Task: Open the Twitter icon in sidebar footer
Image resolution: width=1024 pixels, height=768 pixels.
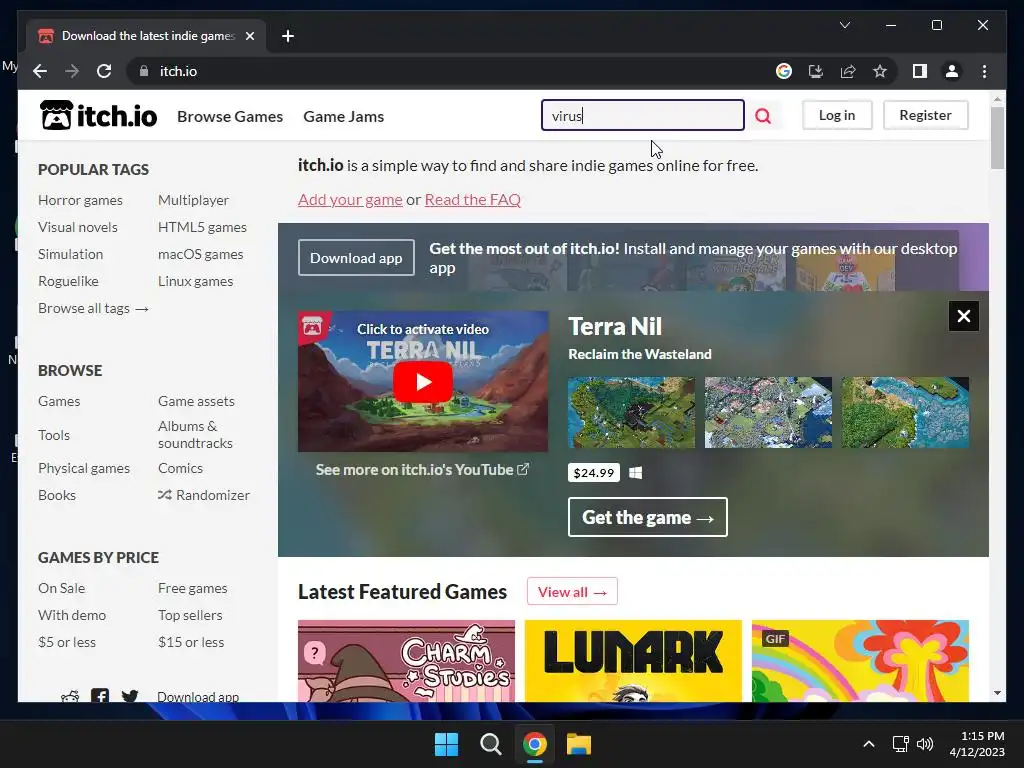Action: [130, 696]
